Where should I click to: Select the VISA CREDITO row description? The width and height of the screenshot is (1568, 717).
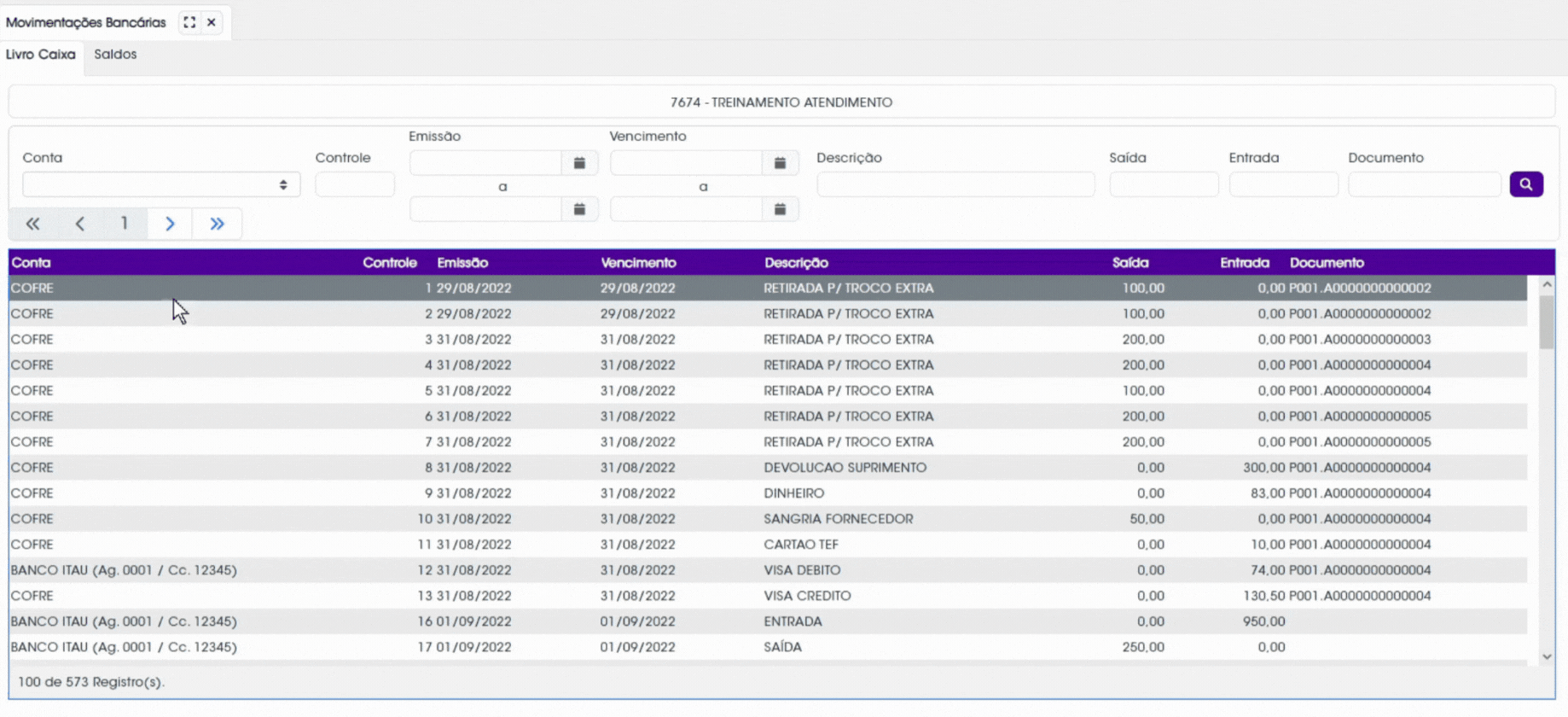pyautogui.click(x=807, y=596)
